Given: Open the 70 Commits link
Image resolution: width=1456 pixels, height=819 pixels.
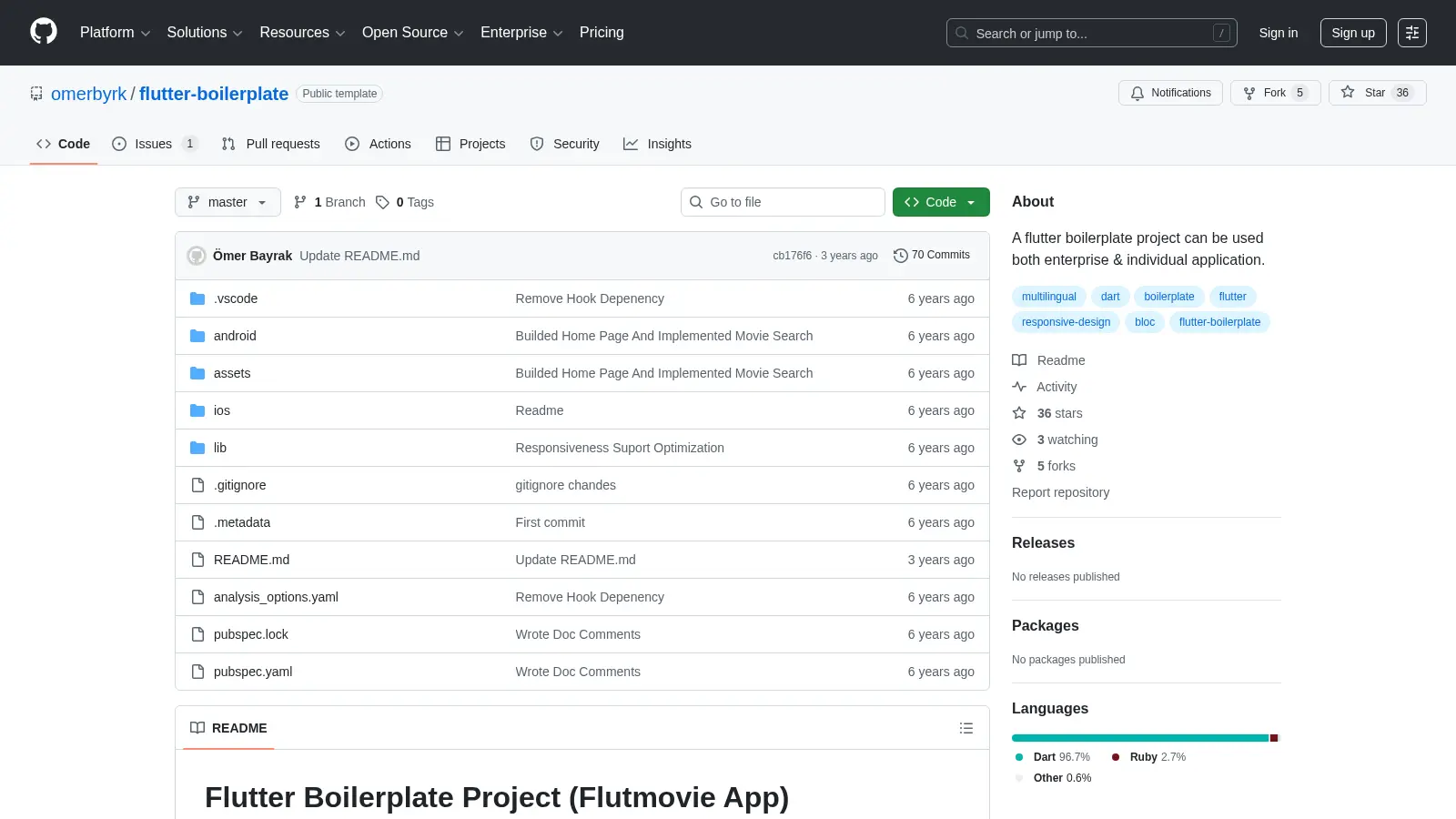Looking at the screenshot, I should click(932, 256).
